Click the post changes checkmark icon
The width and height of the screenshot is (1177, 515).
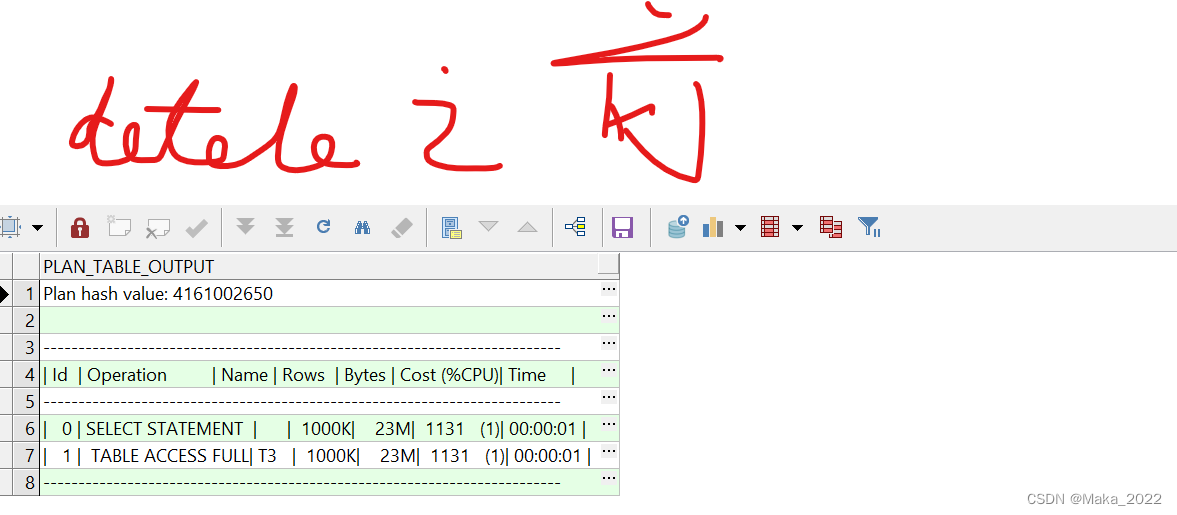click(x=197, y=227)
